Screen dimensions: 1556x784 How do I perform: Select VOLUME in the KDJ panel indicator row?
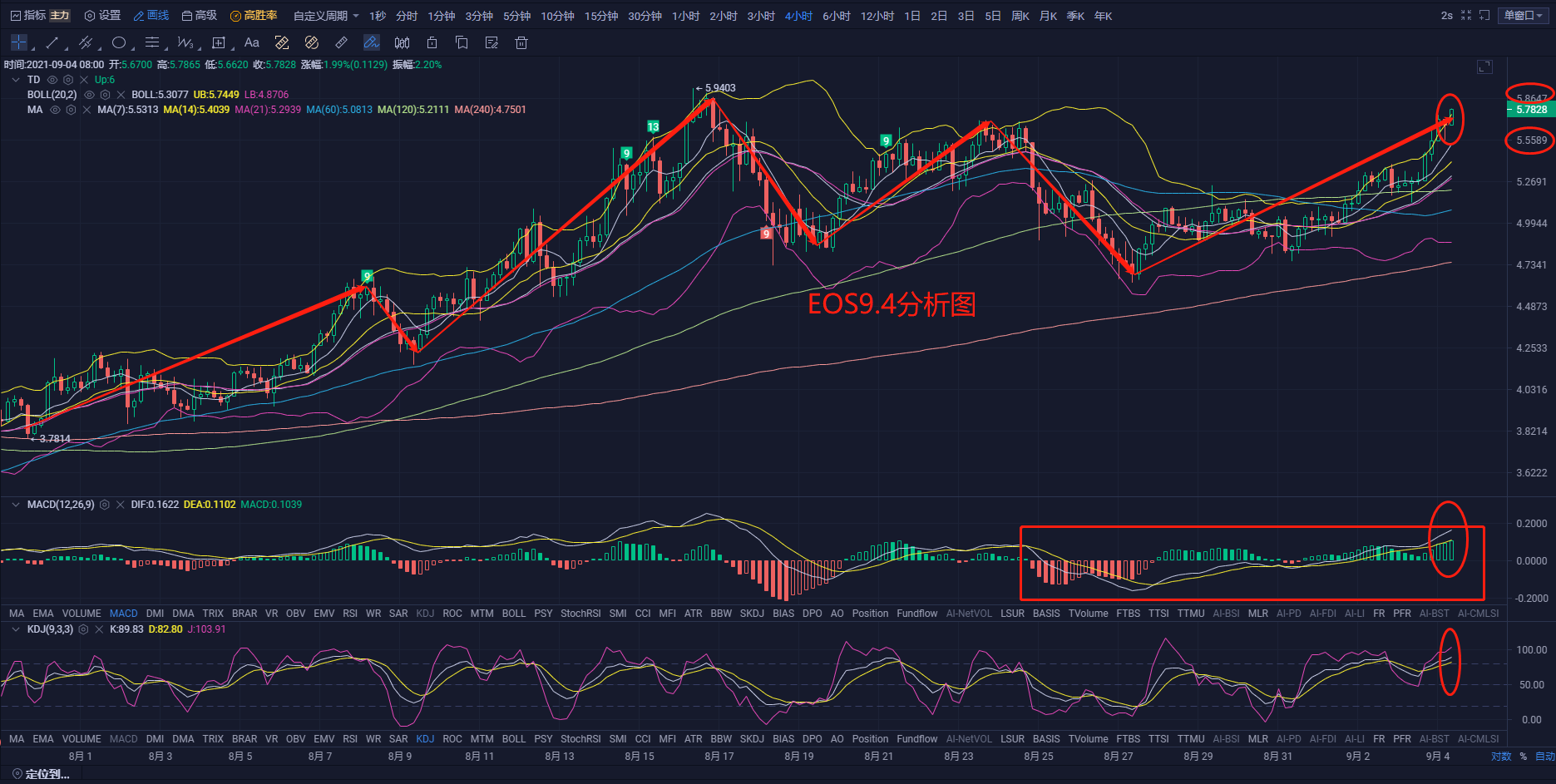(x=82, y=739)
